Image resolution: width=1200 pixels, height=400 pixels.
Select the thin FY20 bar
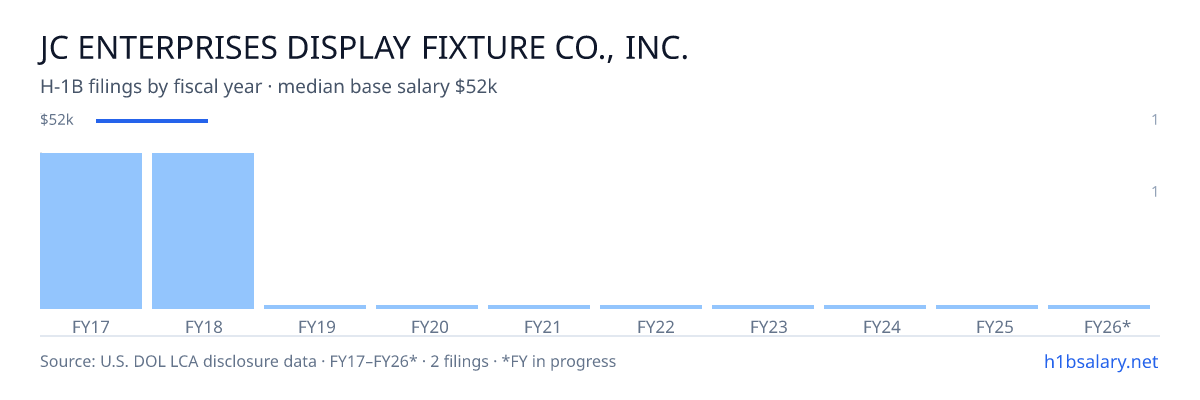[427, 307]
